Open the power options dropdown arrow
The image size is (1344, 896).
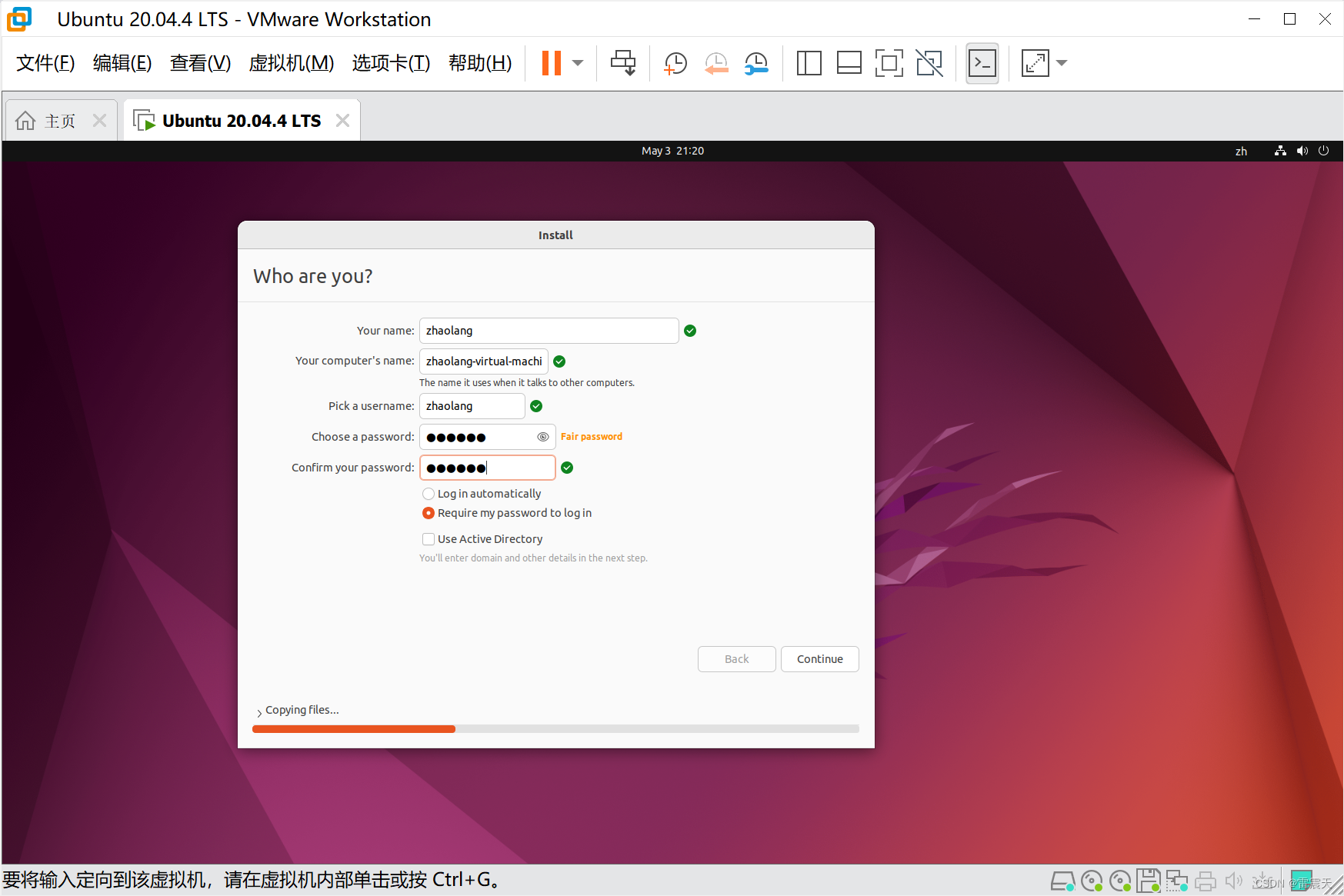(579, 63)
